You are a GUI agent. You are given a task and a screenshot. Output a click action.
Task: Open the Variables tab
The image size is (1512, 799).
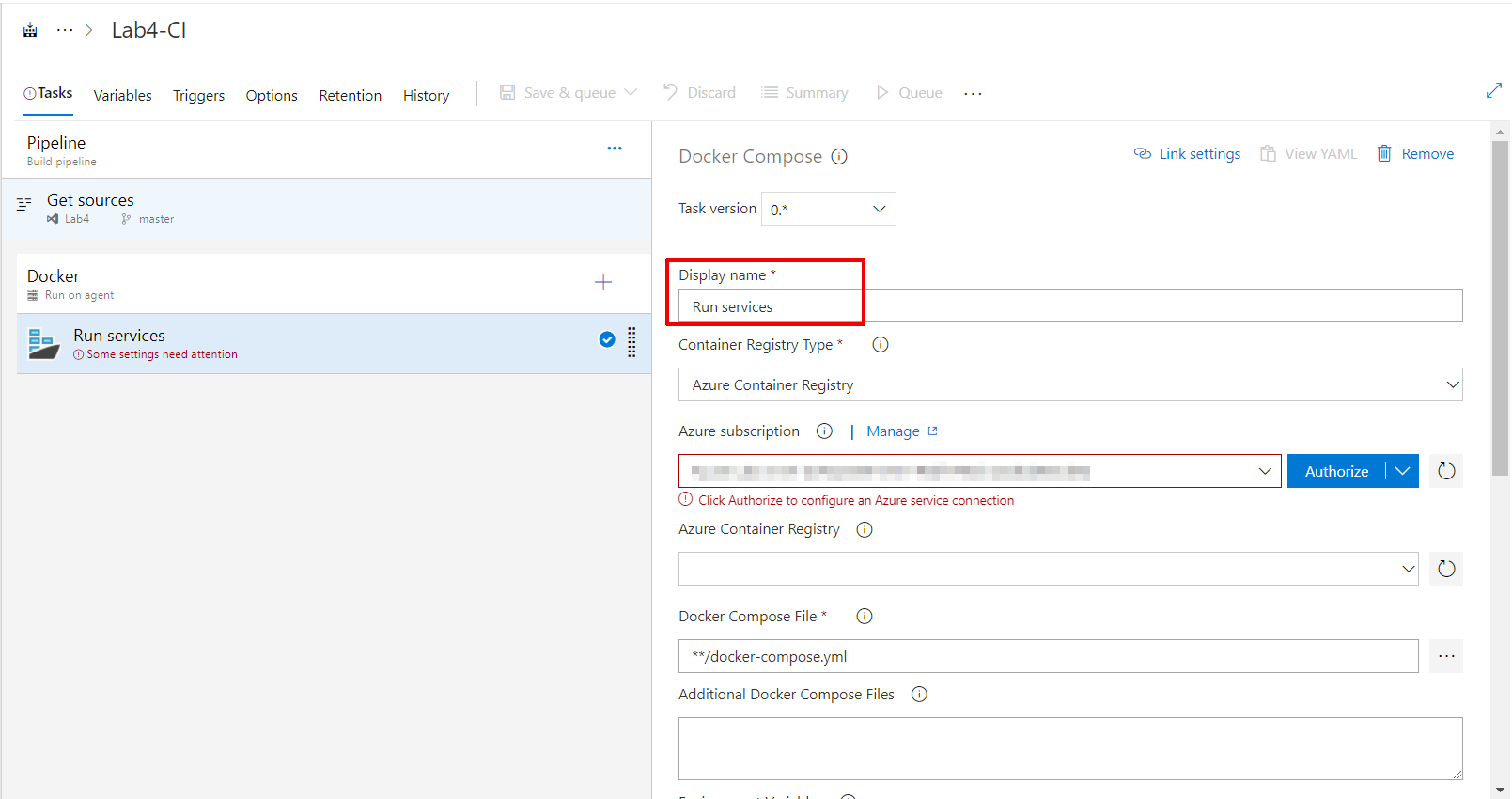[122, 95]
